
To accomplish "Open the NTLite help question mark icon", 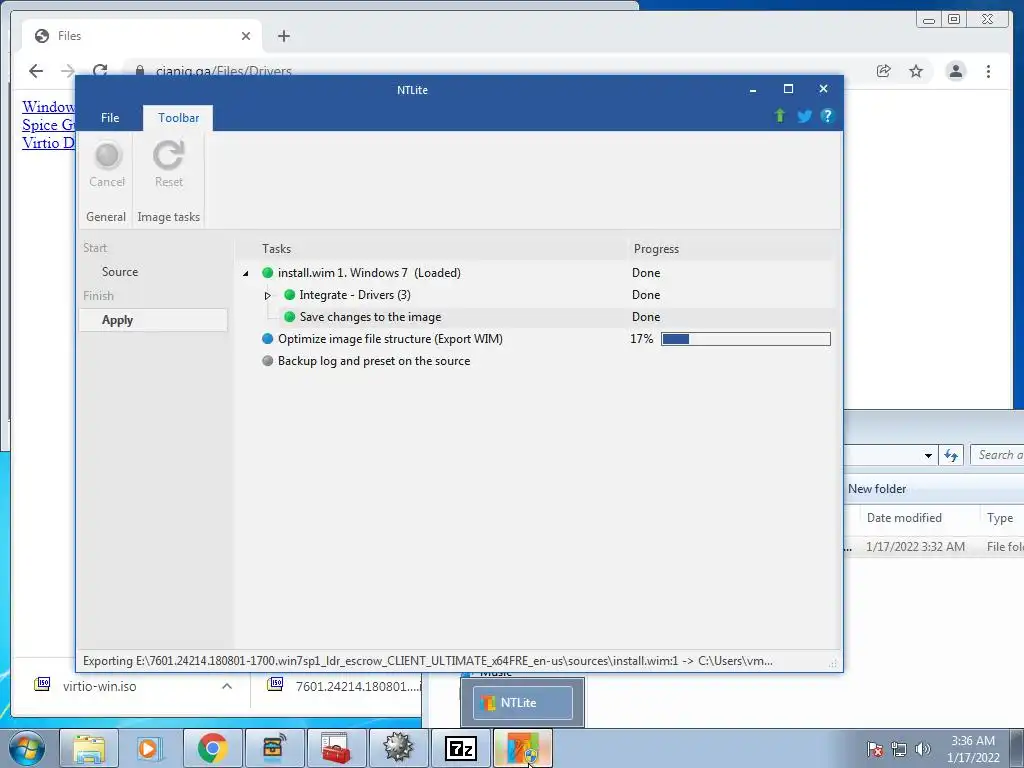I will tap(827, 116).
